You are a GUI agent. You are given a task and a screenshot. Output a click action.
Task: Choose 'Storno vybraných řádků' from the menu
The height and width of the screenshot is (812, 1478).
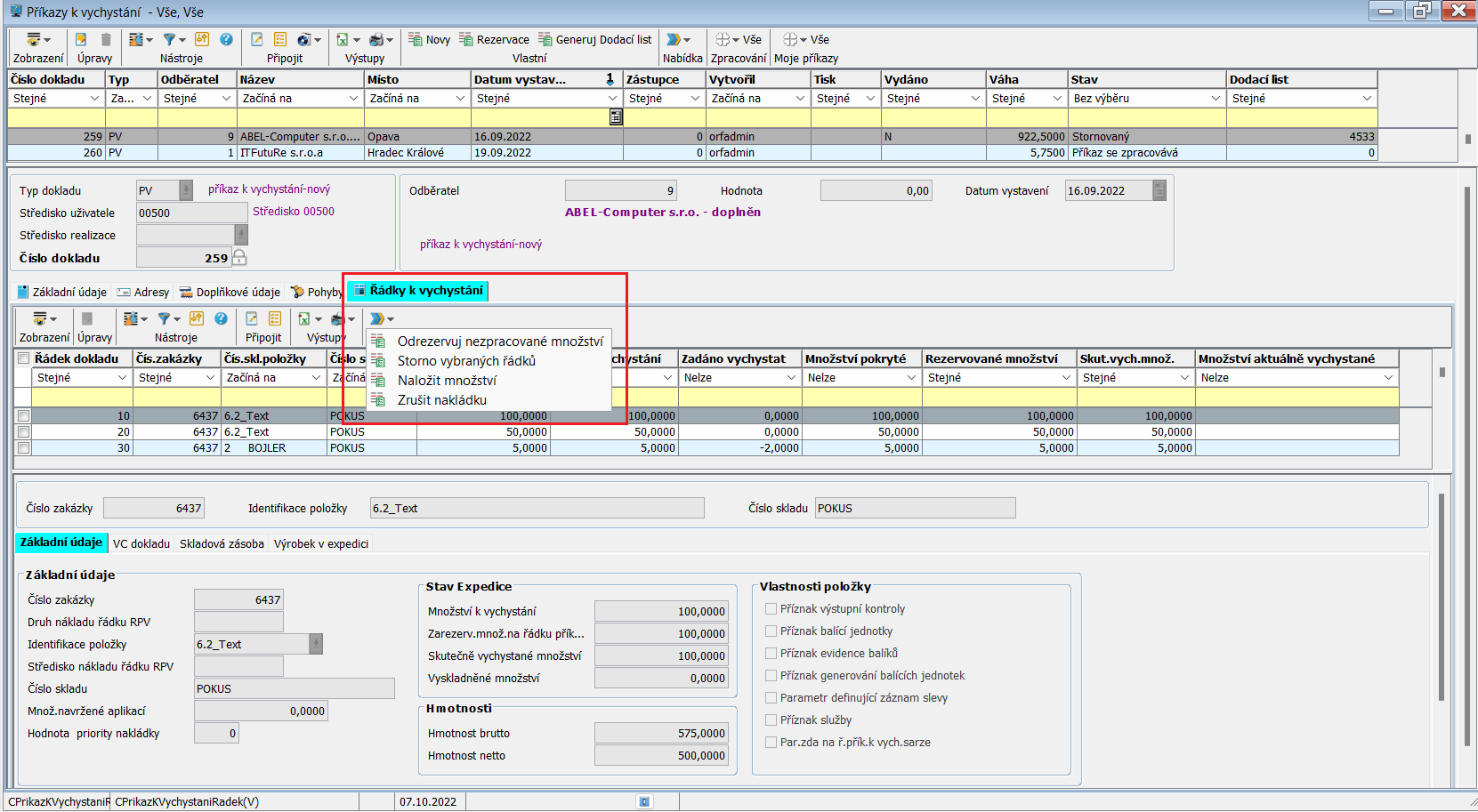[x=466, y=361]
